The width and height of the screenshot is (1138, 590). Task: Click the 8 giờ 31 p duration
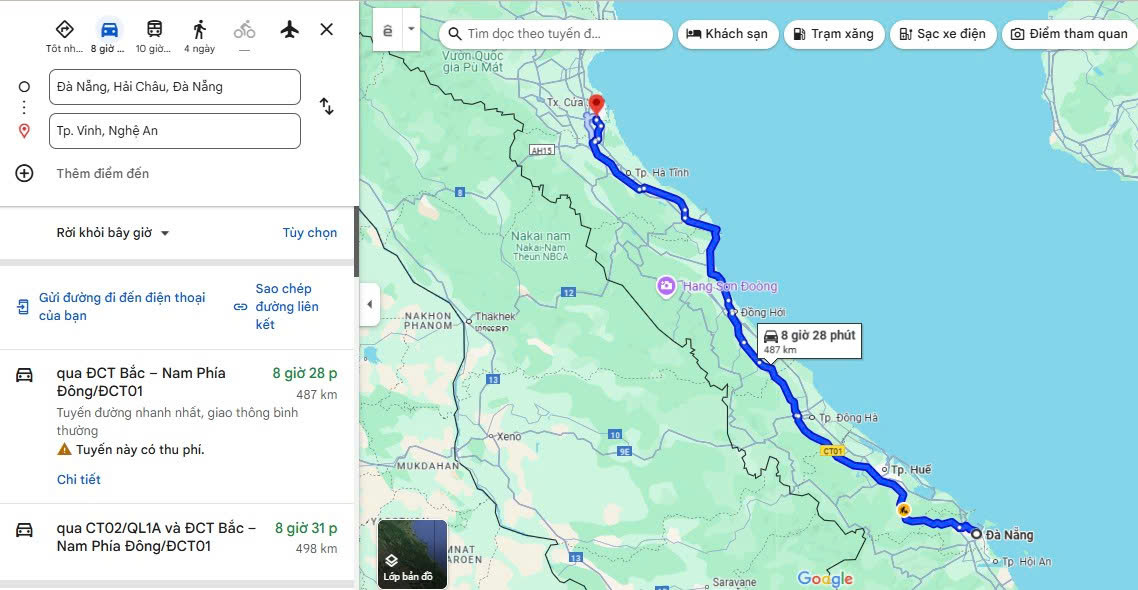[306, 528]
